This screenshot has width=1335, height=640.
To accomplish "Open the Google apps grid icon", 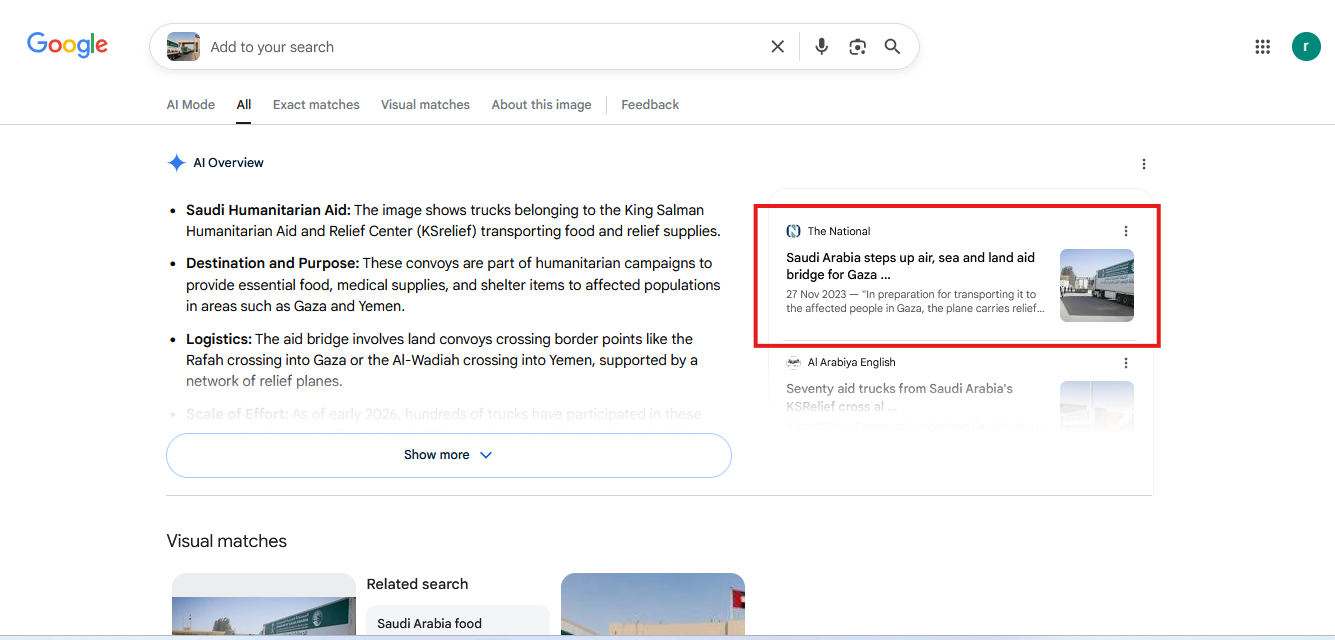I will pyautogui.click(x=1262, y=47).
